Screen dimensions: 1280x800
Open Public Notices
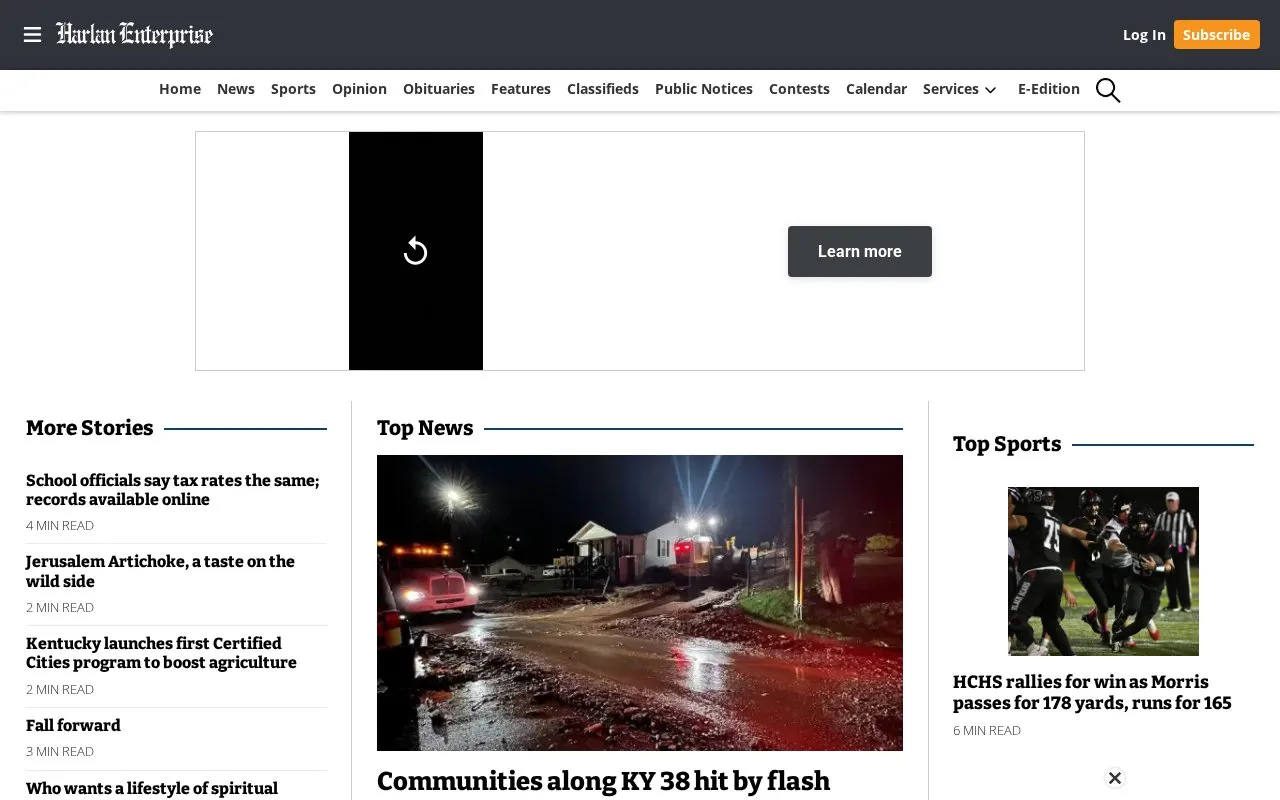point(704,89)
